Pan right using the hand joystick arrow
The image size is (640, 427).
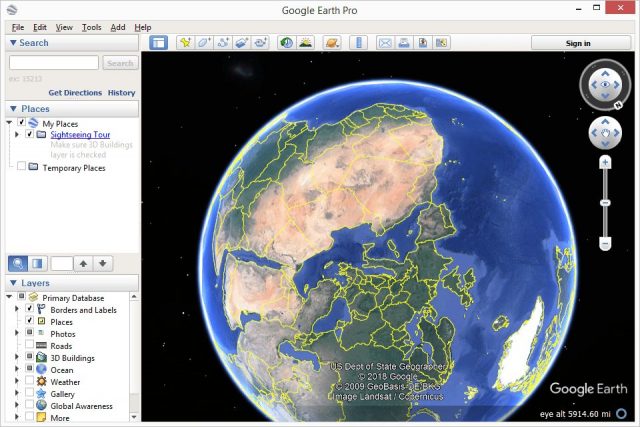(x=616, y=133)
